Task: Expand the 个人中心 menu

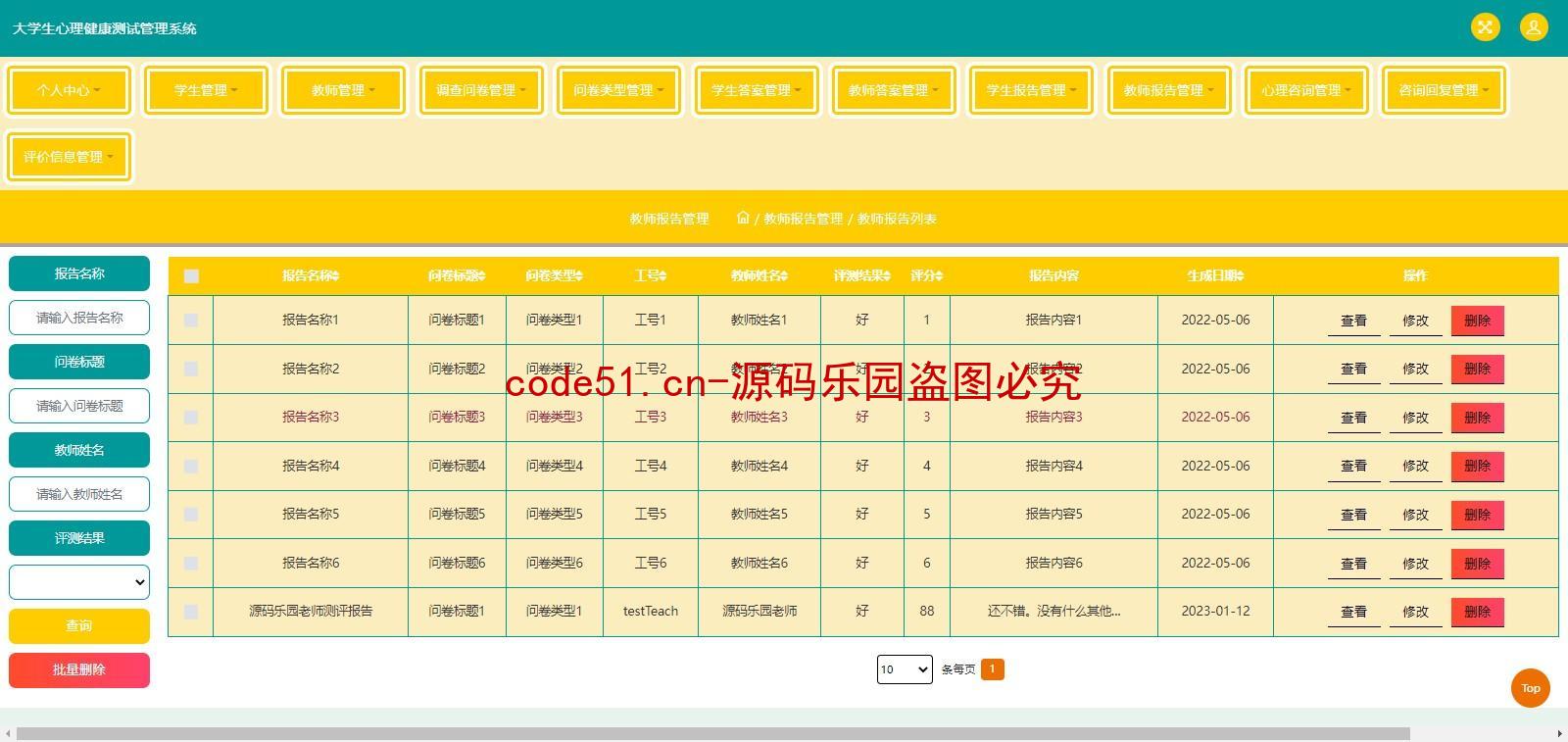Action: pyautogui.click(x=69, y=90)
